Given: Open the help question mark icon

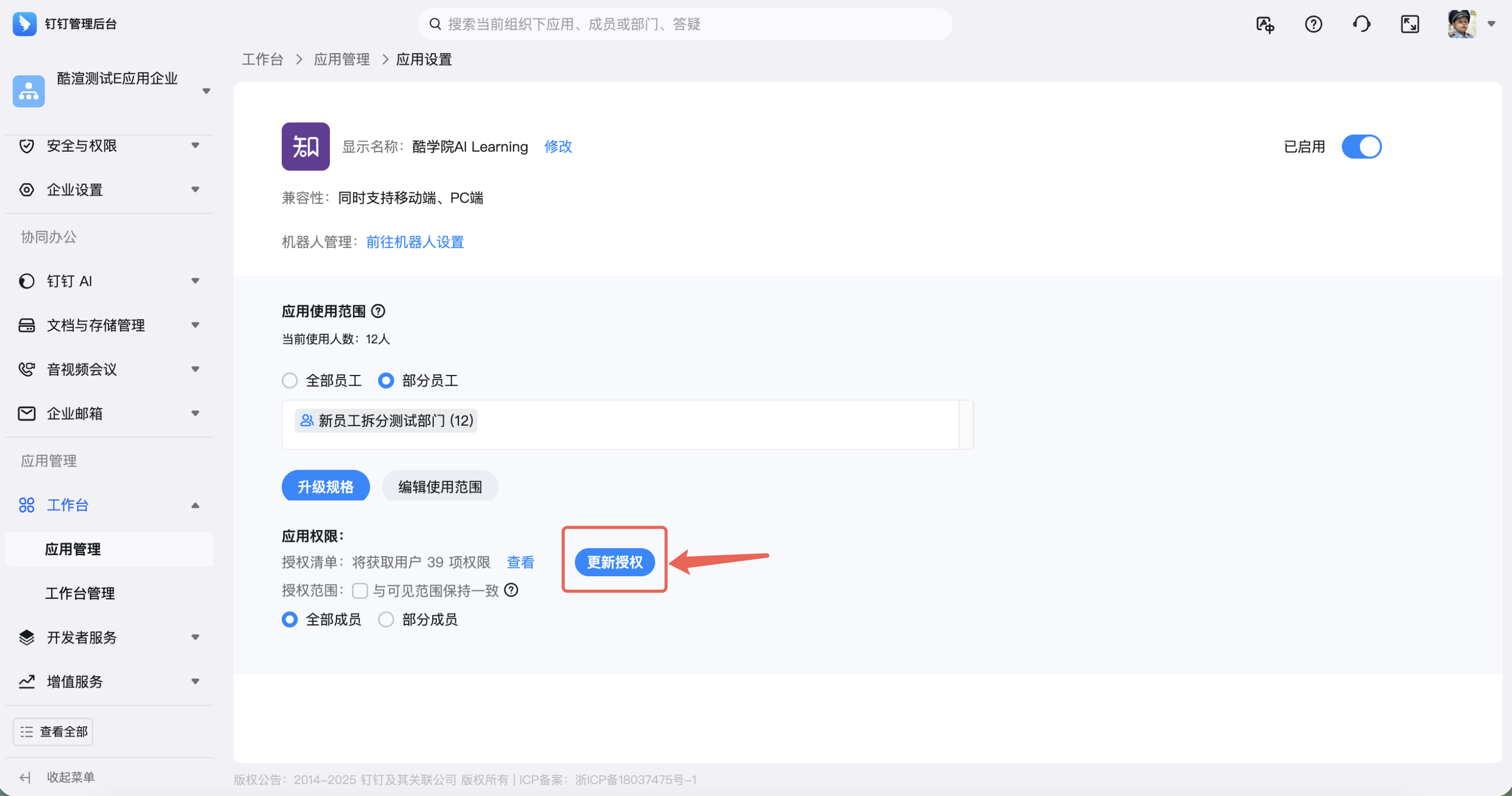Looking at the screenshot, I should 1313,25.
